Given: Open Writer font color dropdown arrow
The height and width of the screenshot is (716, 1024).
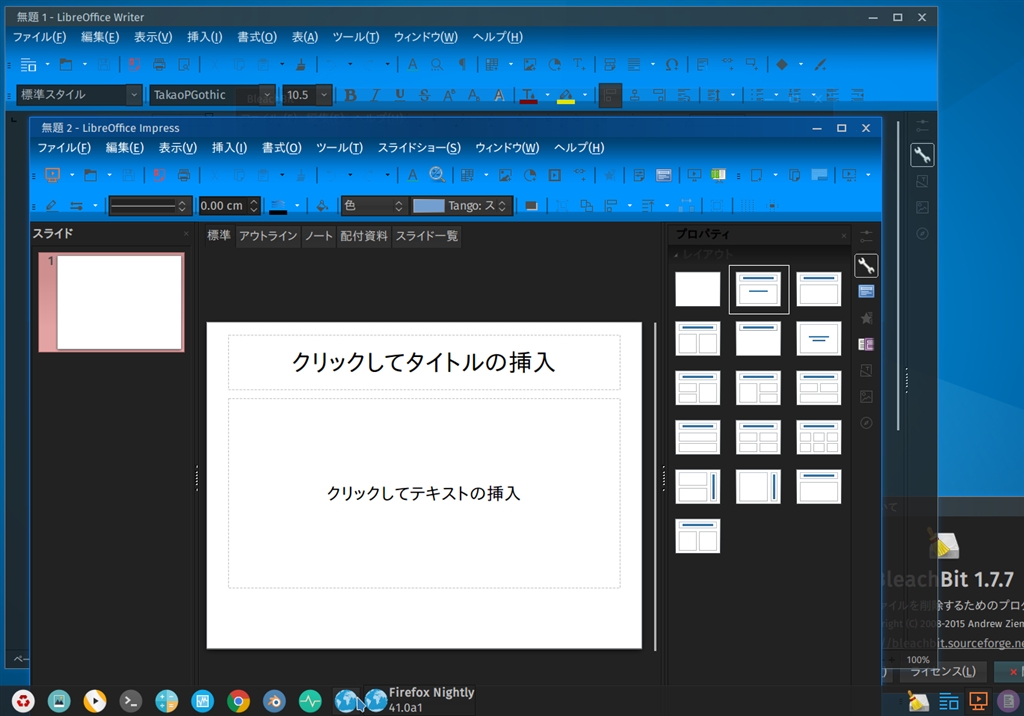Looking at the screenshot, I should click(547, 95).
